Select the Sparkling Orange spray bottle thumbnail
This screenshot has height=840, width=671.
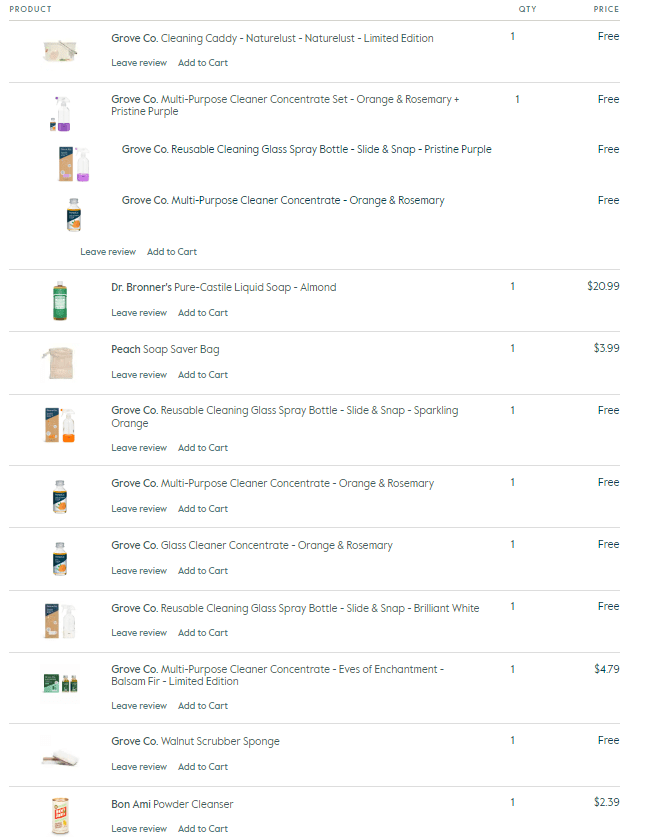(60, 424)
